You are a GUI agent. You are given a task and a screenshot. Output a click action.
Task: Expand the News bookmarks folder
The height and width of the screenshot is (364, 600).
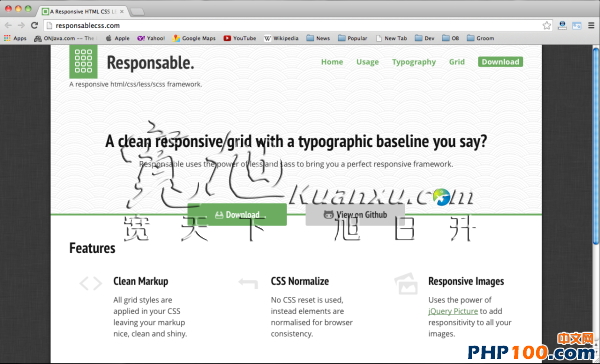coord(318,38)
